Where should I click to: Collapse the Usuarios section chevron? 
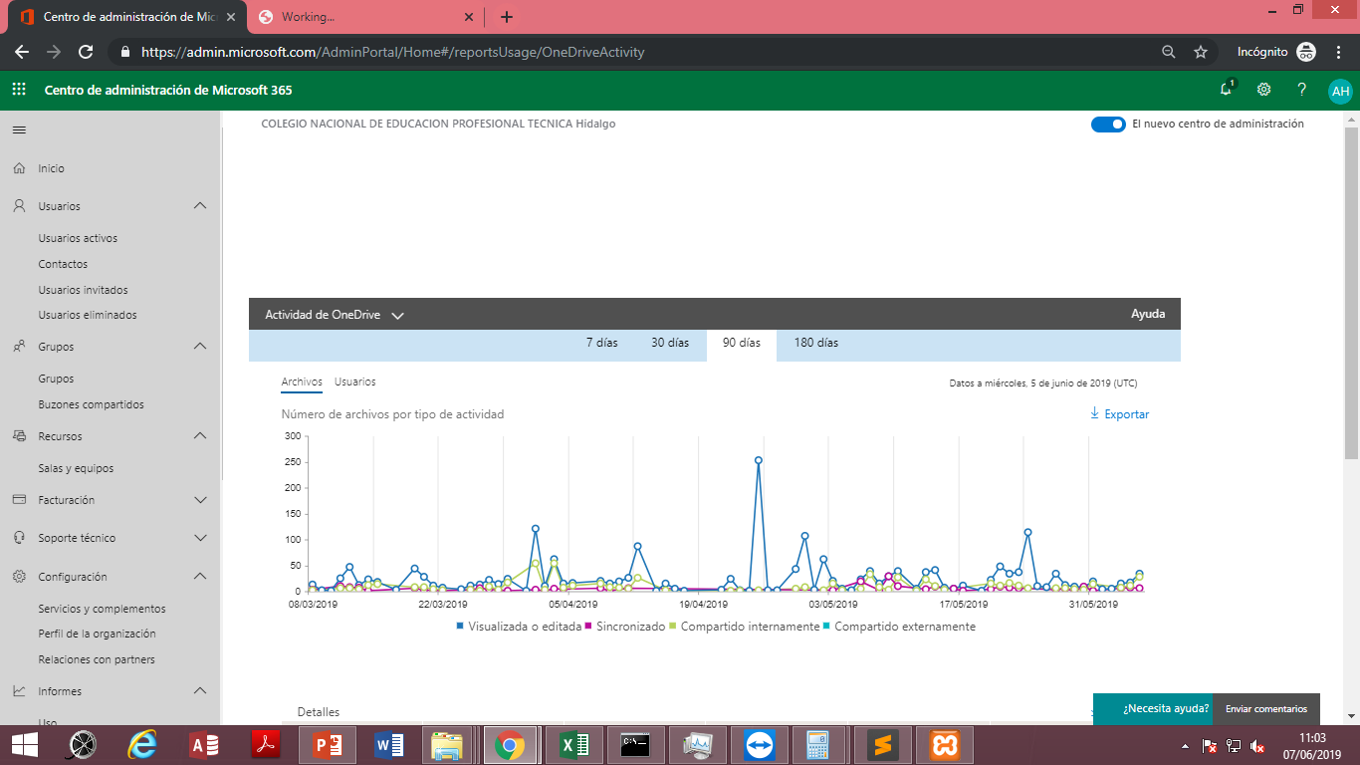click(x=200, y=206)
